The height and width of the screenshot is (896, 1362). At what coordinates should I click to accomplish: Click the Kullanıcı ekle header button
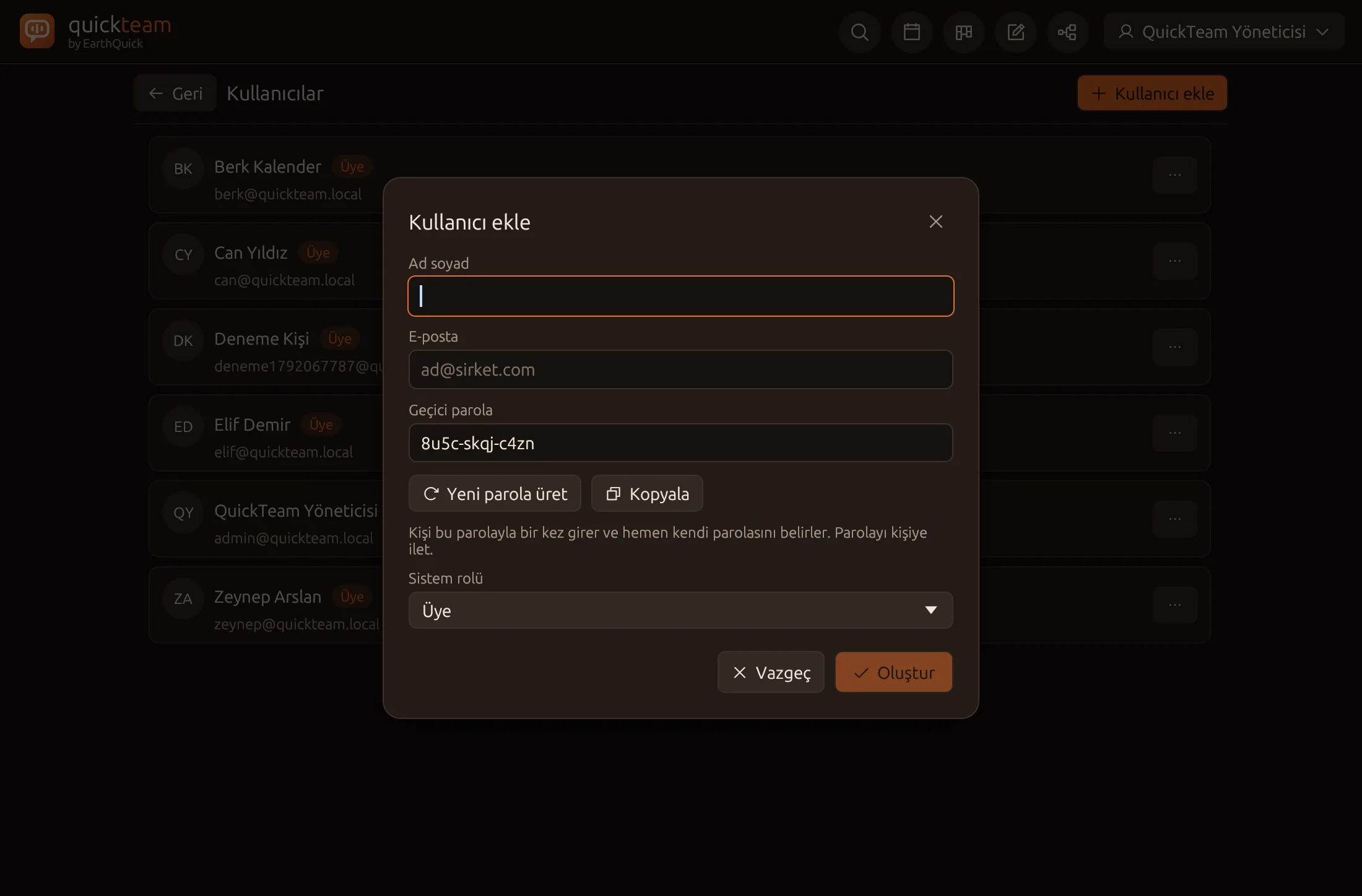click(x=1152, y=93)
